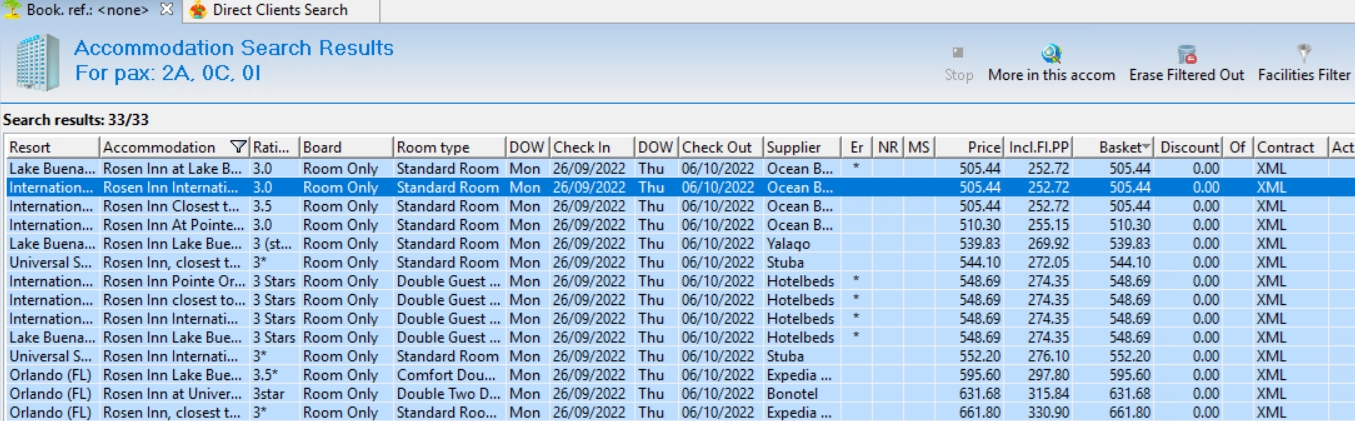Click the hotel building icon in header
Viewport: 1355px width, 421px height.
(37, 62)
